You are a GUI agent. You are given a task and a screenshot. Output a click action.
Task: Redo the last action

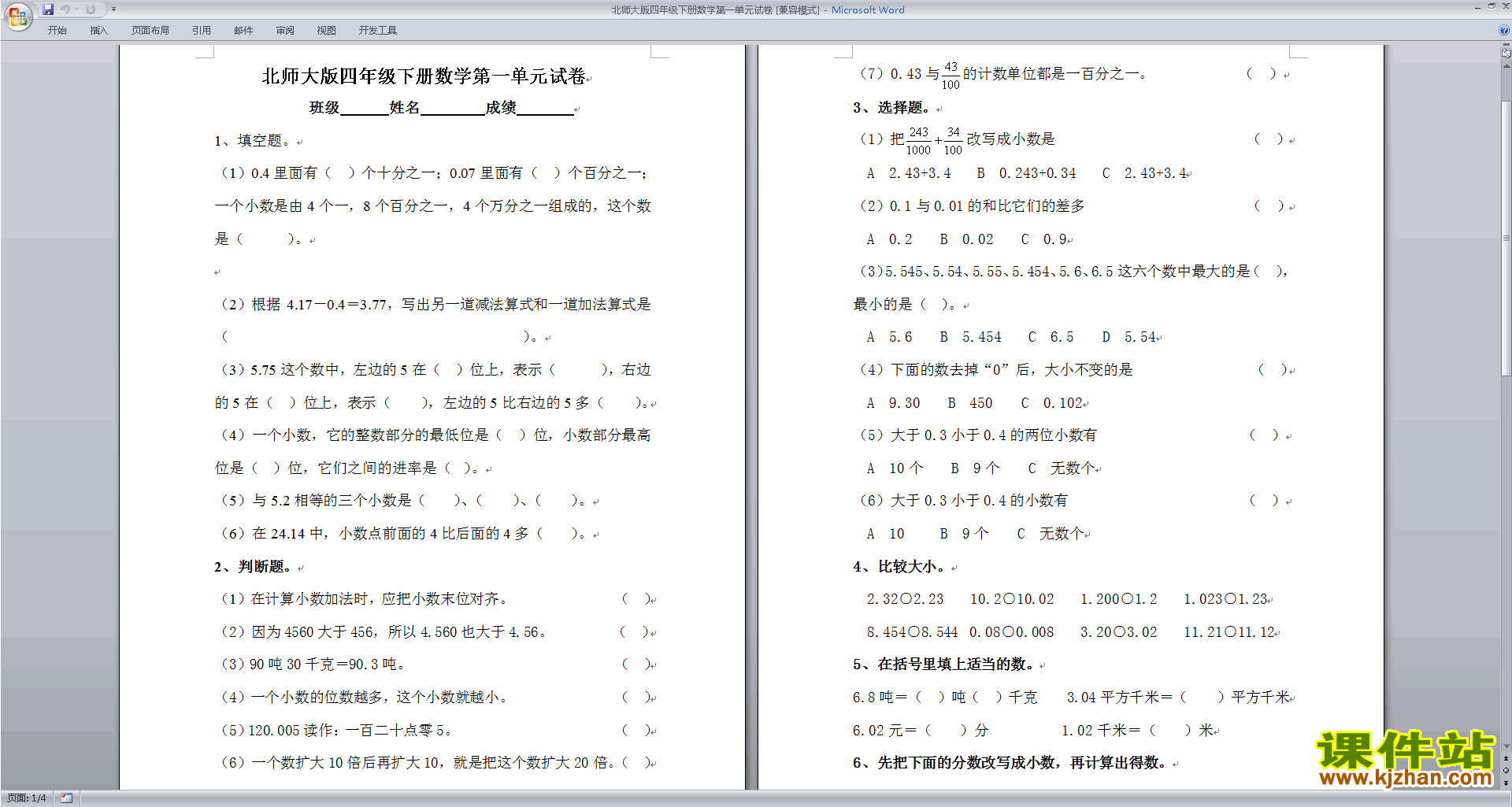click(91, 9)
